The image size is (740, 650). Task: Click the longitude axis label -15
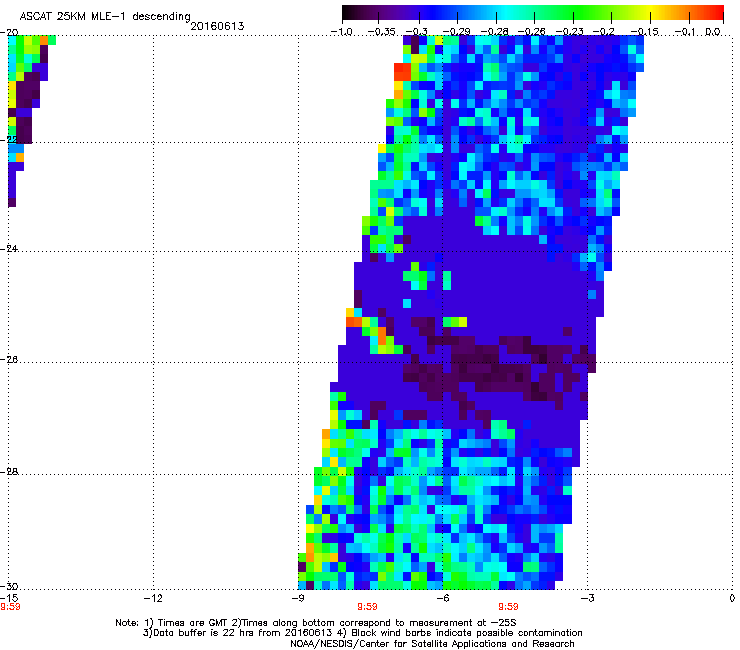point(9,598)
